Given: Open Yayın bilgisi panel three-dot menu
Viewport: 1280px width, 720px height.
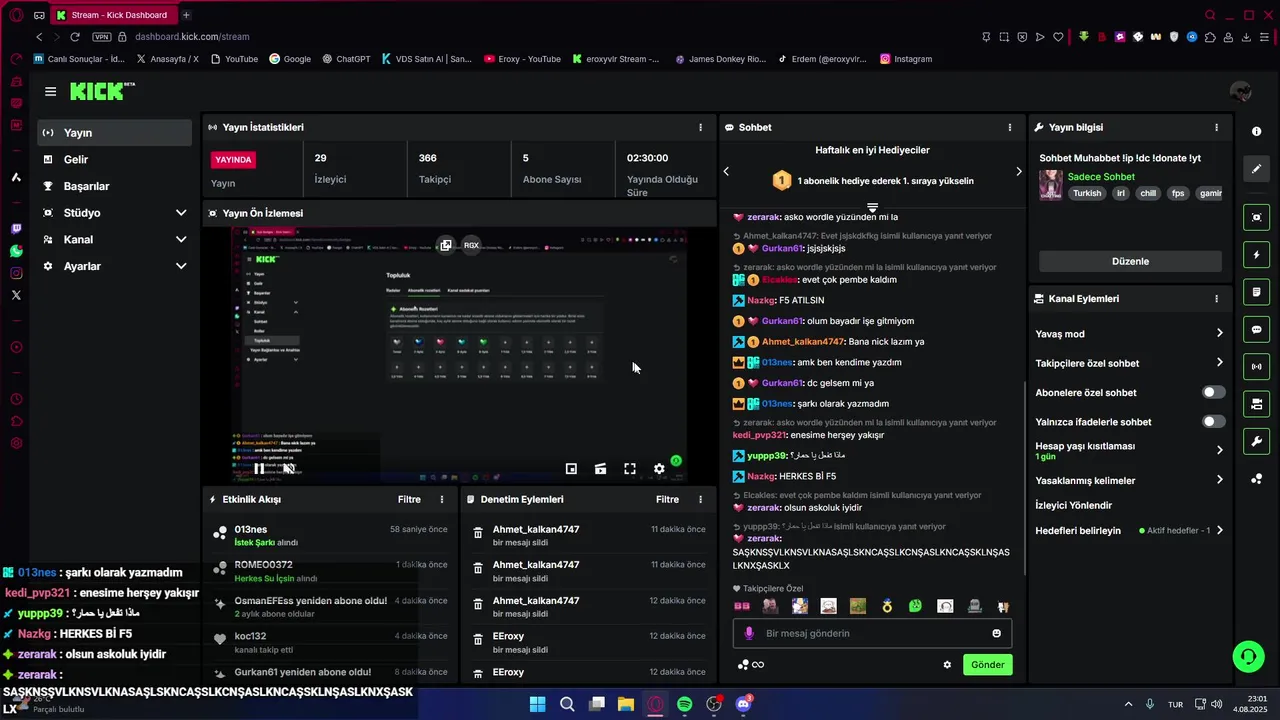Looking at the screenshot, I should coord(1216,127).
